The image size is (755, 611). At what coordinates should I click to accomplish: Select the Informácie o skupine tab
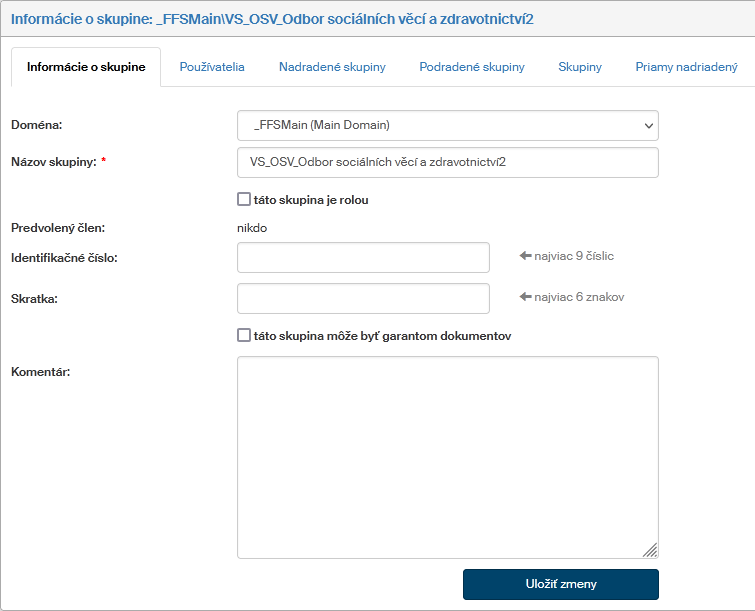tap(86, 67)
